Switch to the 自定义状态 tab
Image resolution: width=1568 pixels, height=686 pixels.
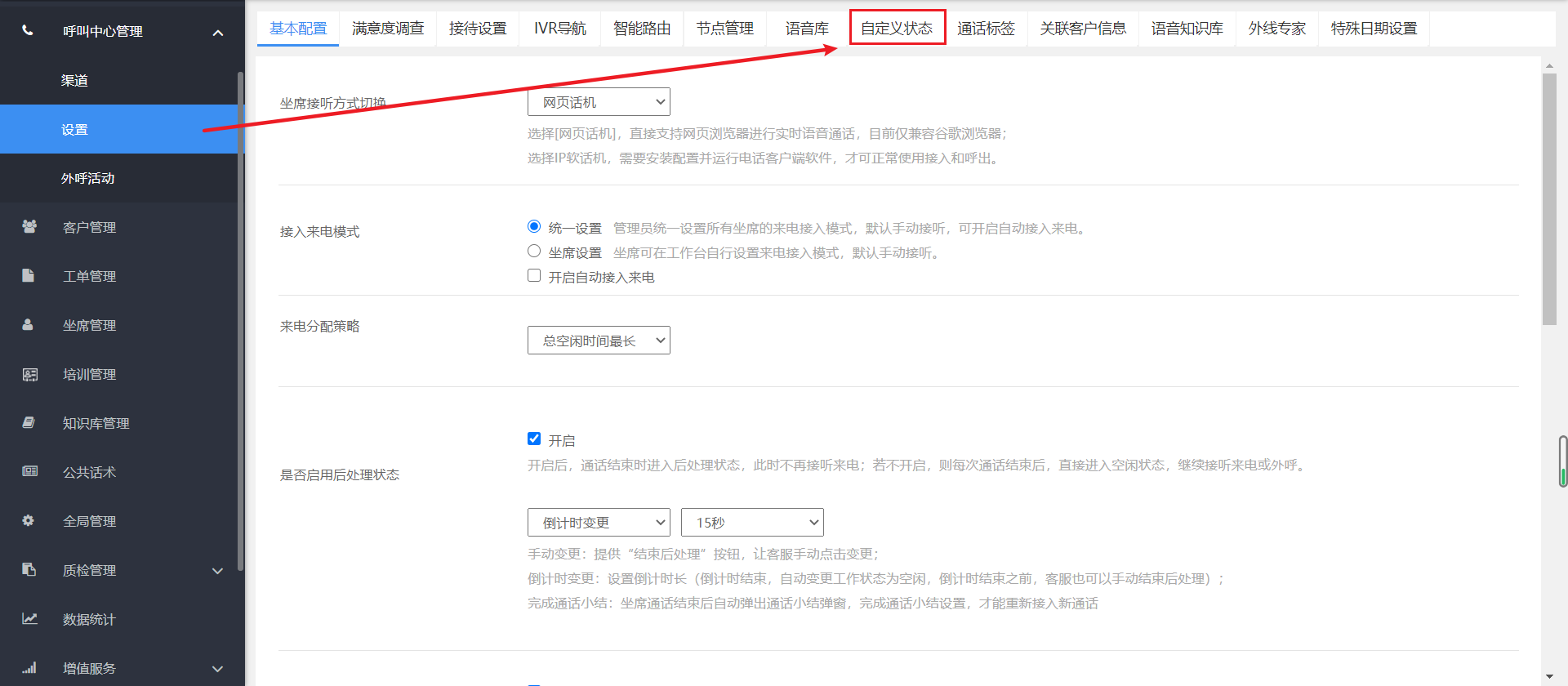pyautogui.click(x=897, y=29)
